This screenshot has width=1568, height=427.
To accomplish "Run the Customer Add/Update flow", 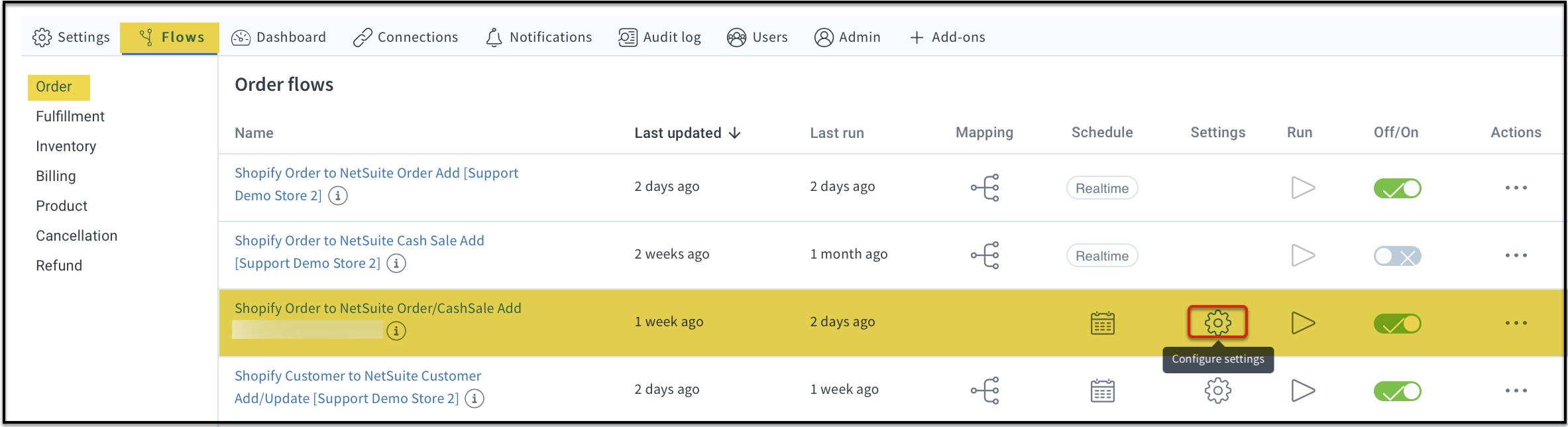I will (1303, 391).
